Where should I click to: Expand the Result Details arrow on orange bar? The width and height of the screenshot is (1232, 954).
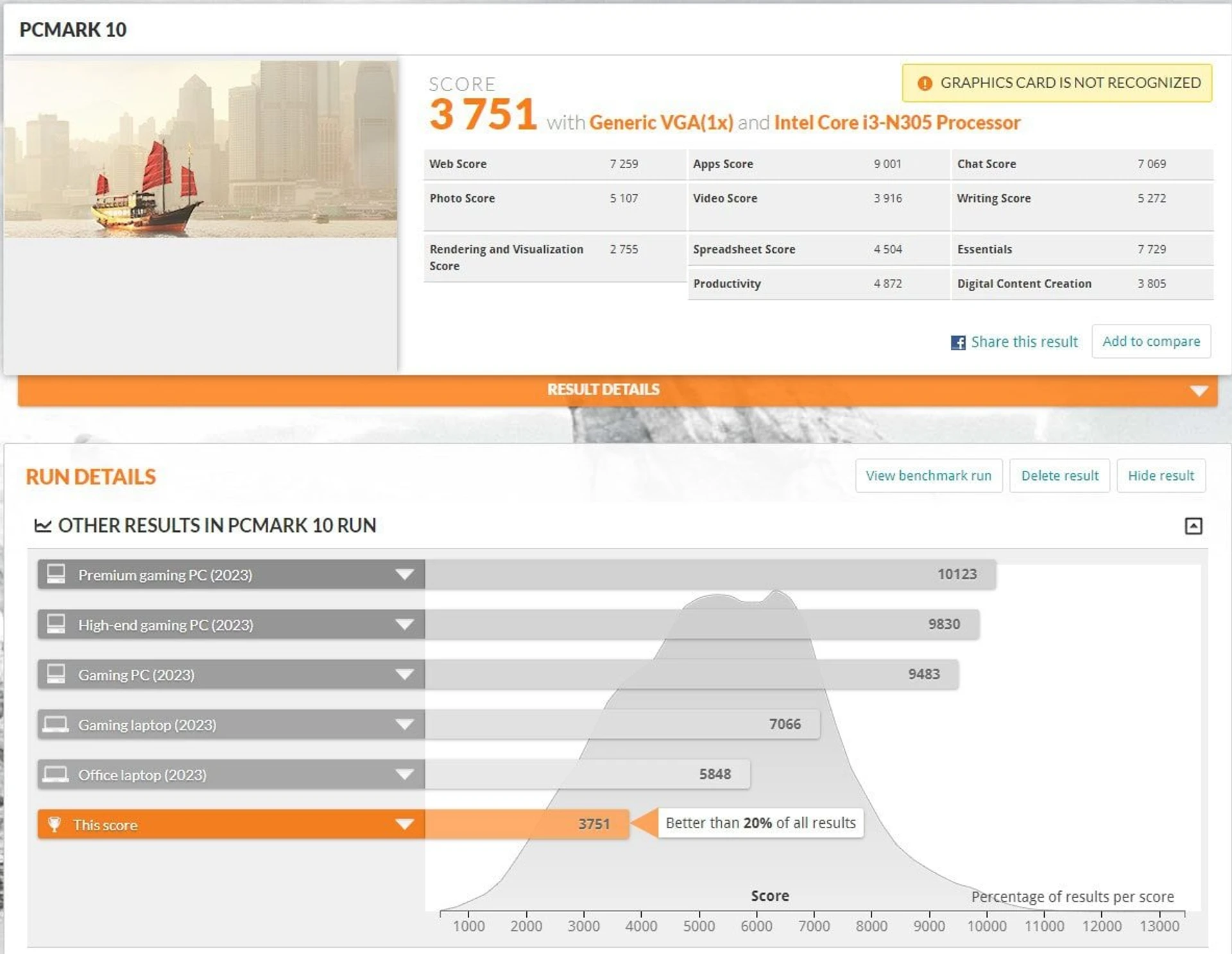point(1199,391)
